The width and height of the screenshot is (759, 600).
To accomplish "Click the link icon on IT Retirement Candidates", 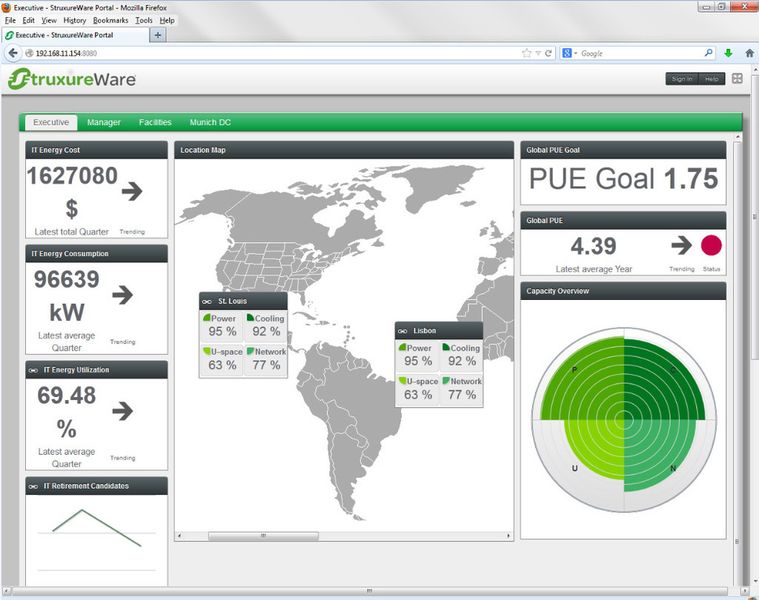I will (33, 486).
